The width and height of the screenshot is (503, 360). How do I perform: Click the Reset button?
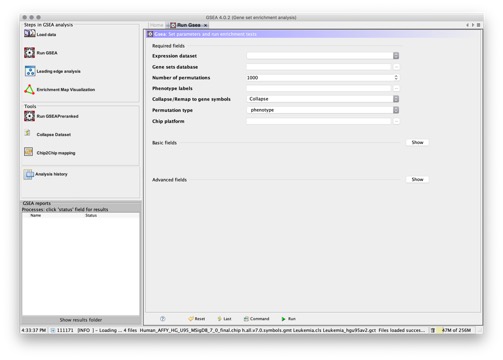pos(197,319)
